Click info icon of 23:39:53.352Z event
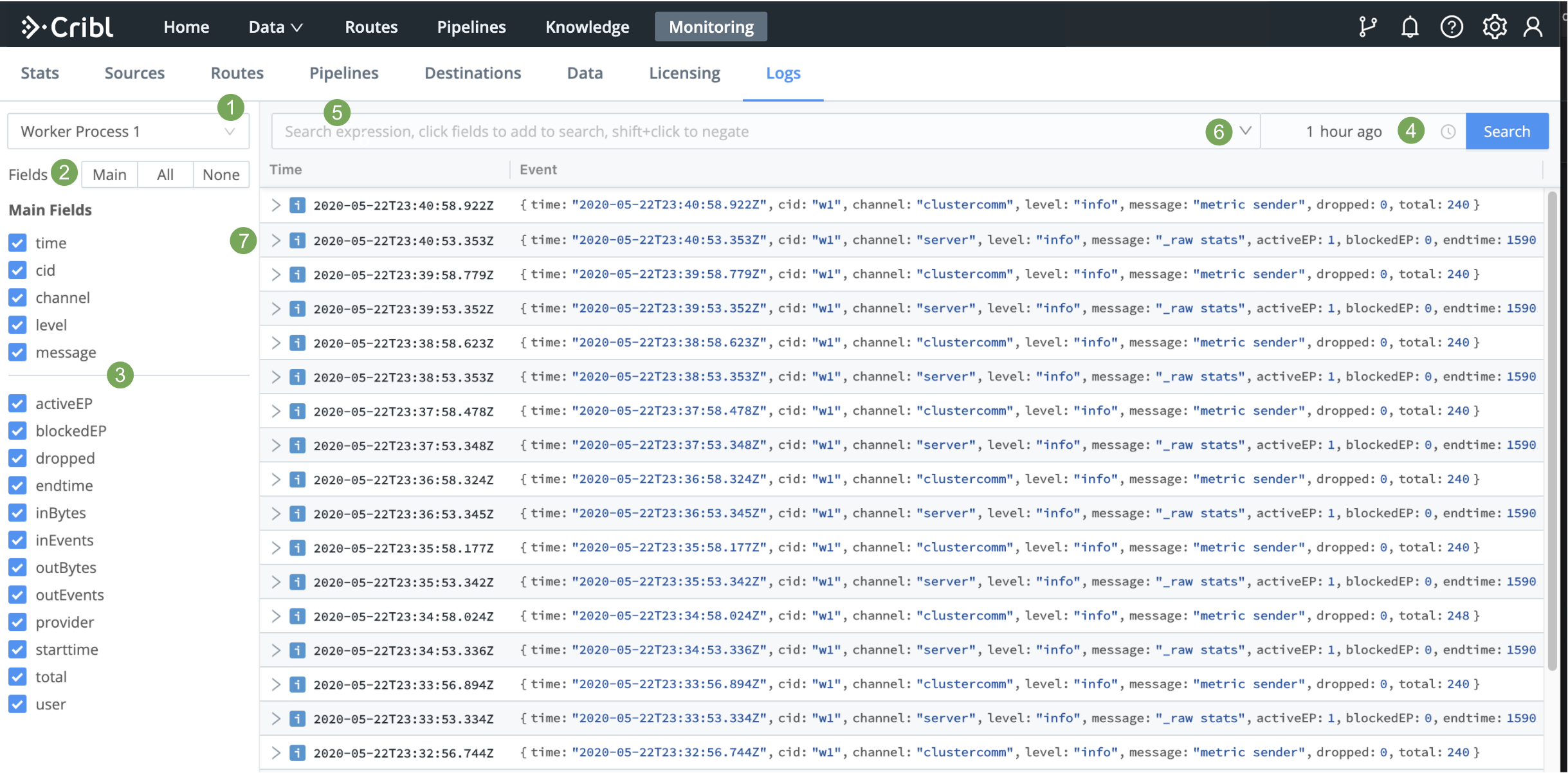The height and width of the screenshot is (773, 1568). point(297,309)
